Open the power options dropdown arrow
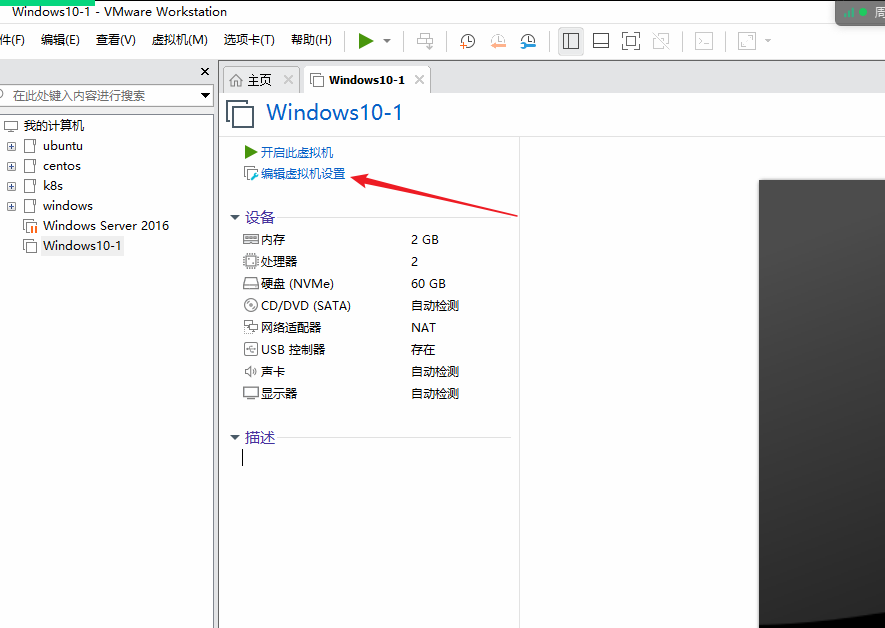Screen dimensions: 885x628 [387, 41]
